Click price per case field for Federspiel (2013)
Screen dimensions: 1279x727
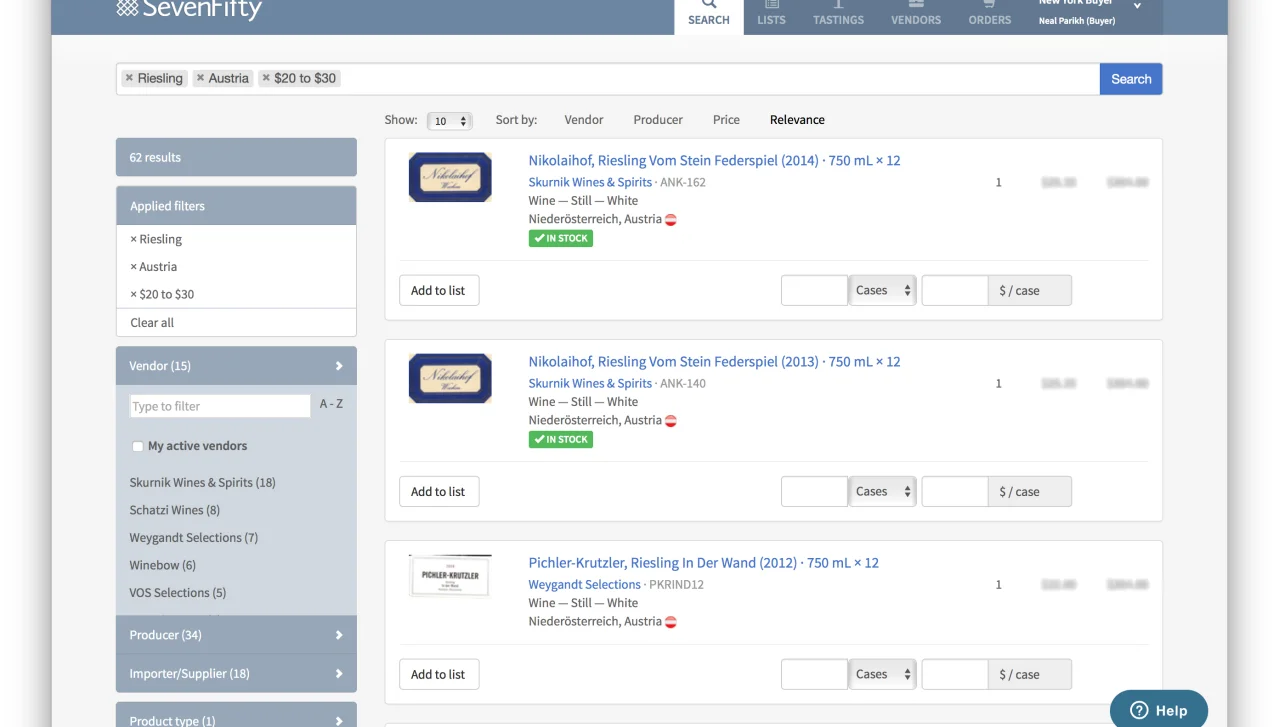click(x=955, y=492)
